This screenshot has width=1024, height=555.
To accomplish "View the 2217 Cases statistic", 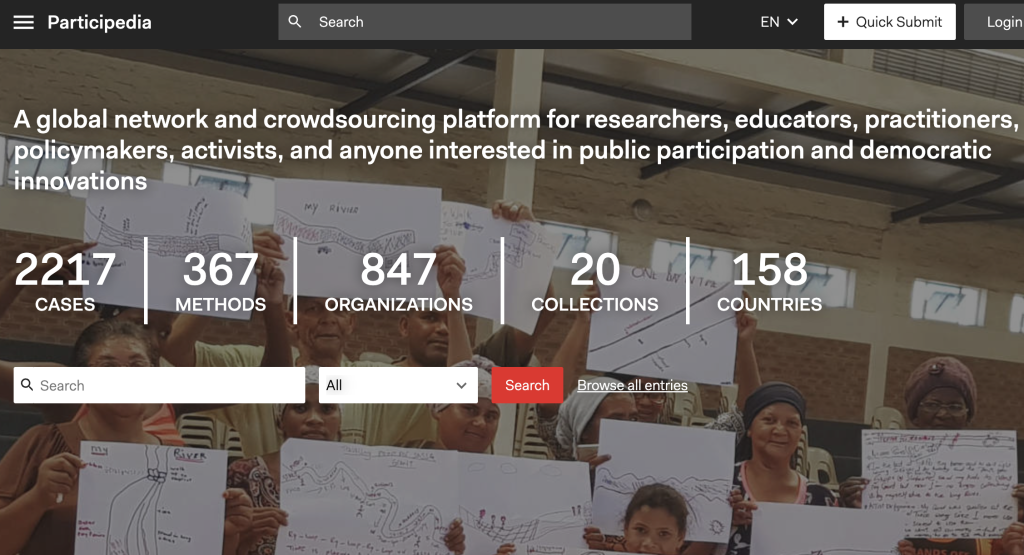I will pos(65,282).
